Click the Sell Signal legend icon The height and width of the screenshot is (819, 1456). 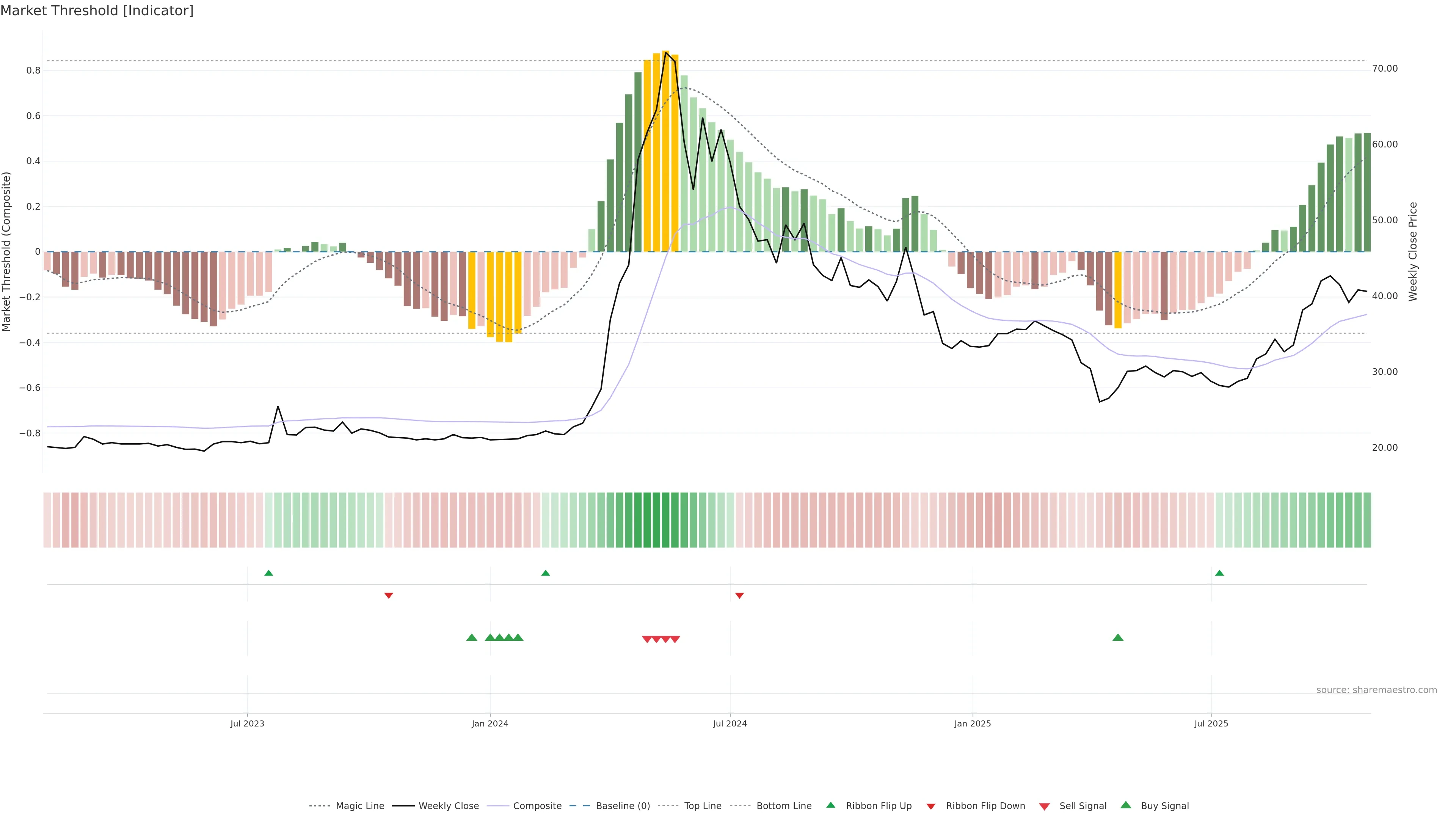(1045, 806)
